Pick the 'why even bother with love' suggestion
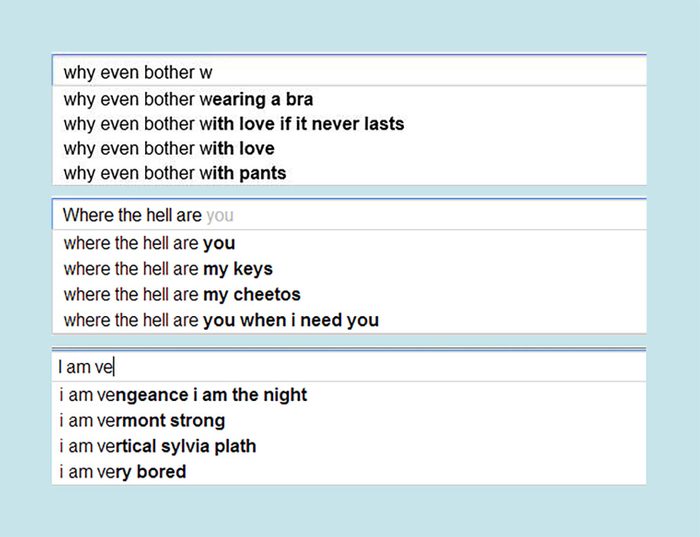Viewport: 700px width, 537px height. coord(168,149)
